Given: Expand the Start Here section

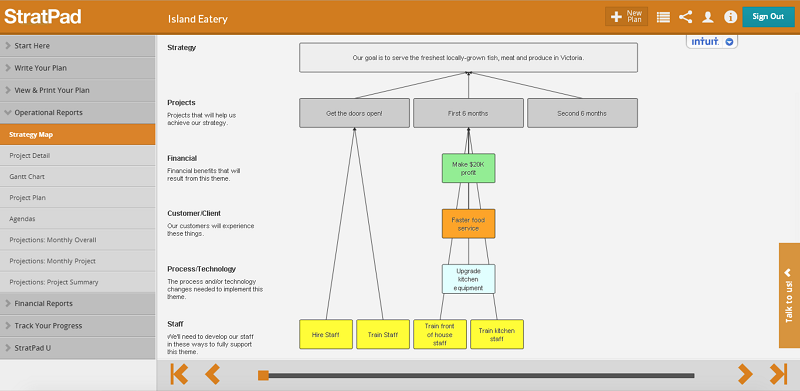Looking at the screenshot, I should click(x=78, y=45).
